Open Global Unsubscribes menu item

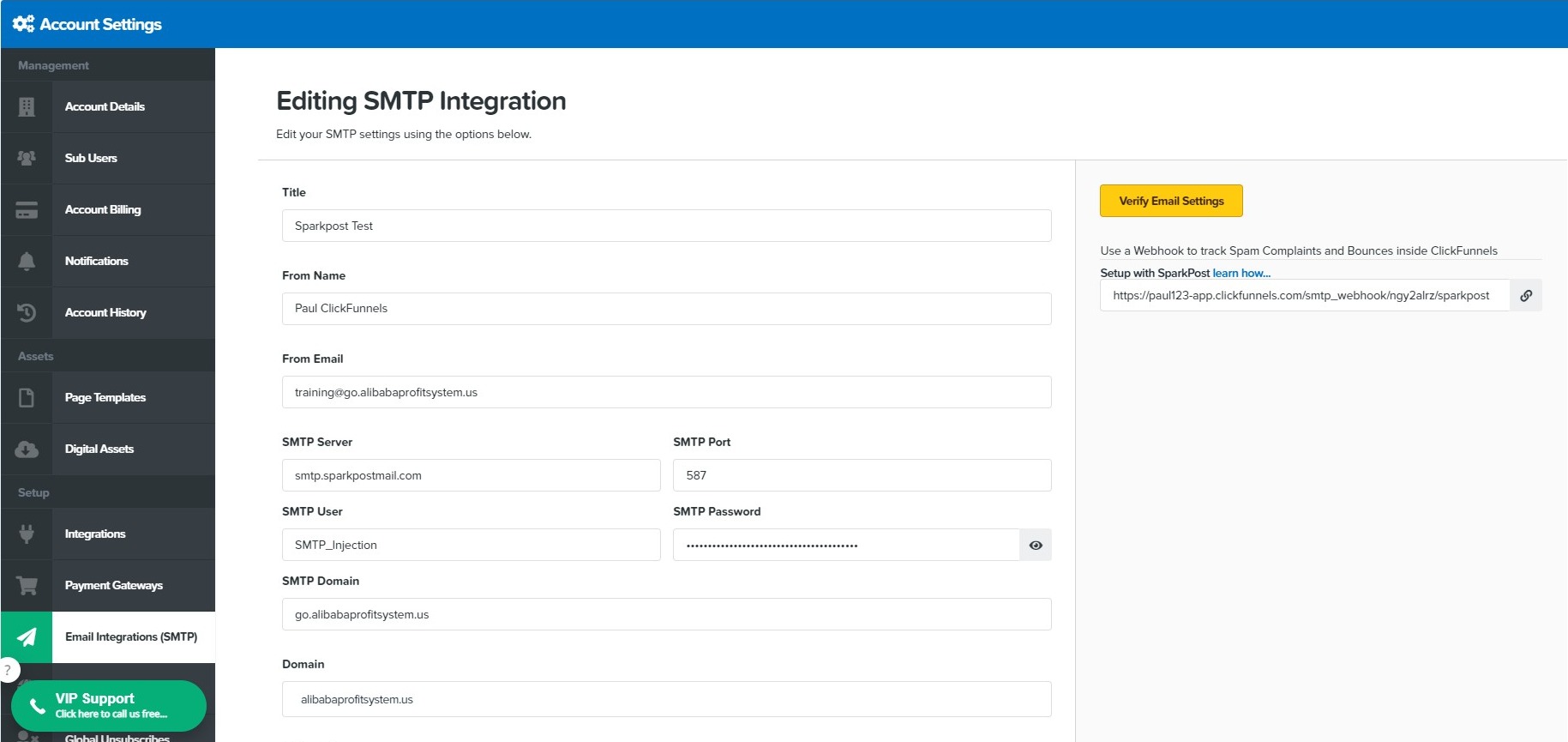tap(117, 738)
